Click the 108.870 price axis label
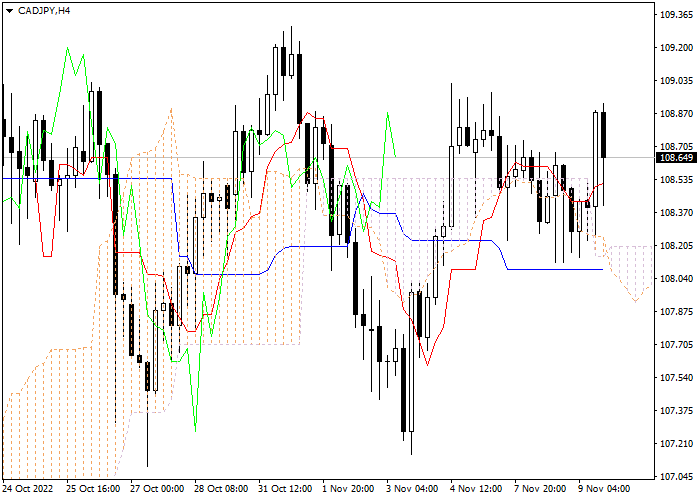The height and width of the screenshot is (500, 700). pyautogui.click(x=676, y=114)
